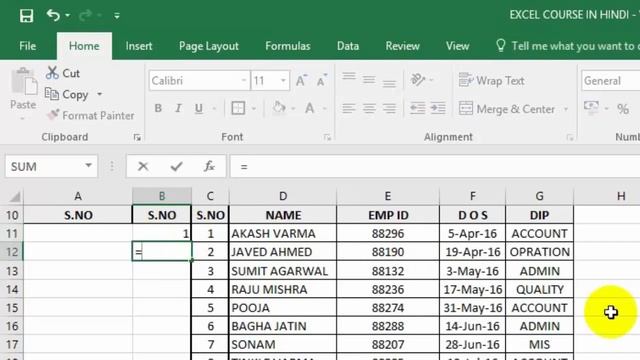Image resolution: width=640 pixels, height=360 pixels.
Task: Open the Formulas tab
Action: (x=288, y=46)
